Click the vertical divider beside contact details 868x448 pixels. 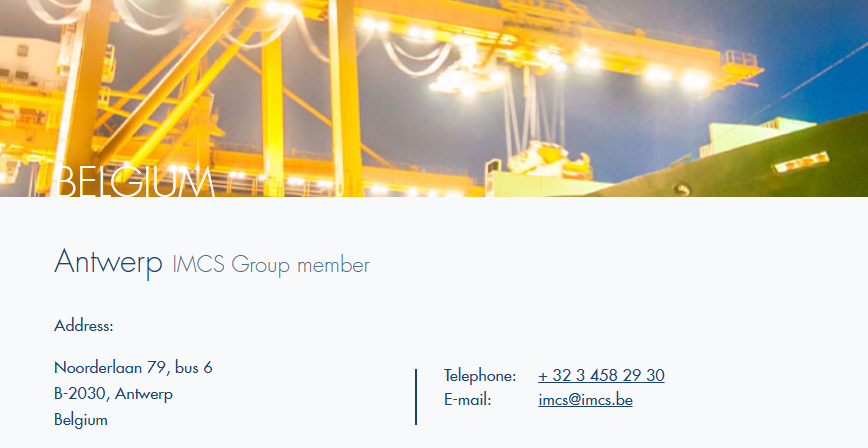[x=416, y=397]
